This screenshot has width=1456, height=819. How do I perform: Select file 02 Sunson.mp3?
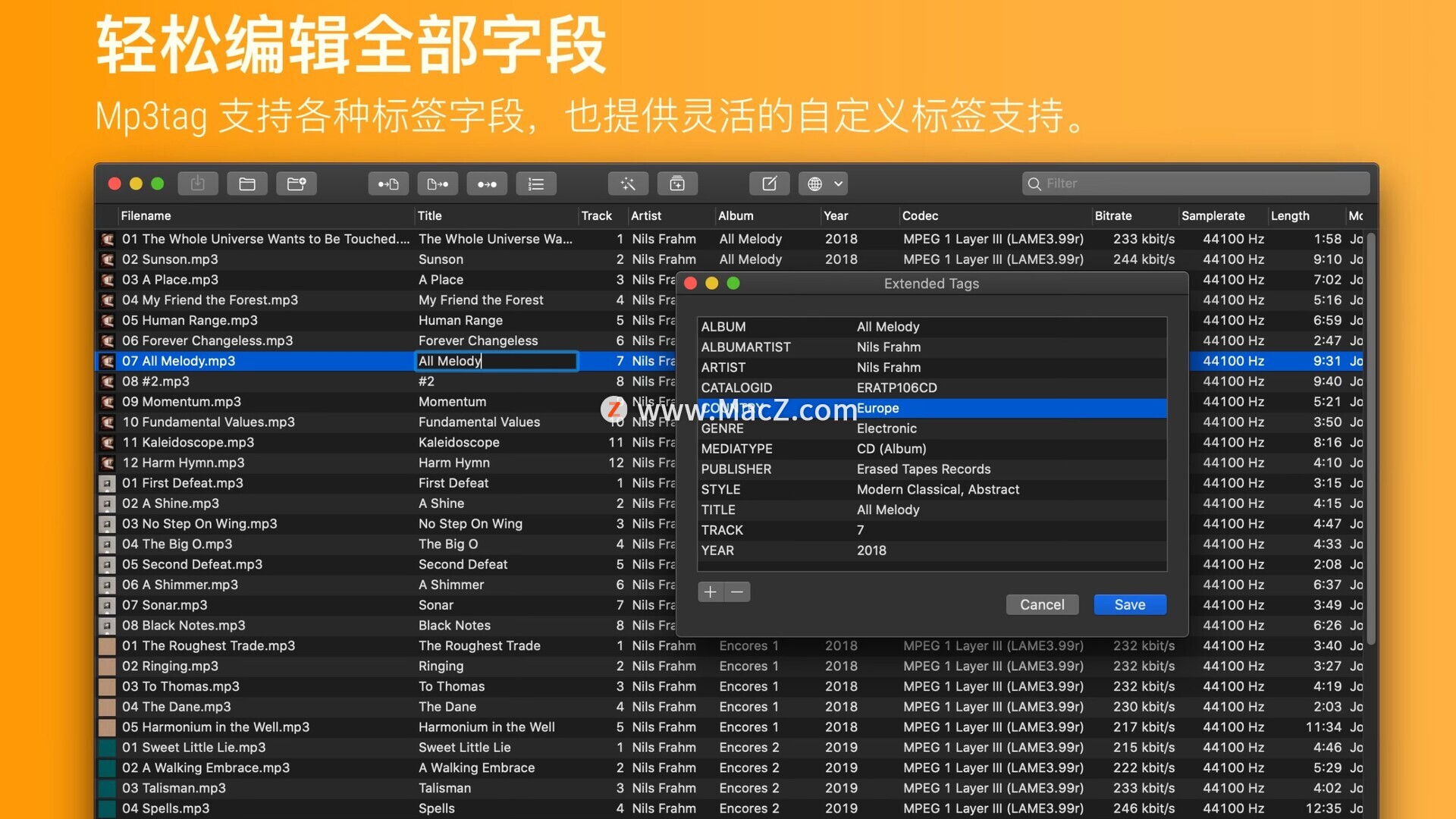[170, 259]
